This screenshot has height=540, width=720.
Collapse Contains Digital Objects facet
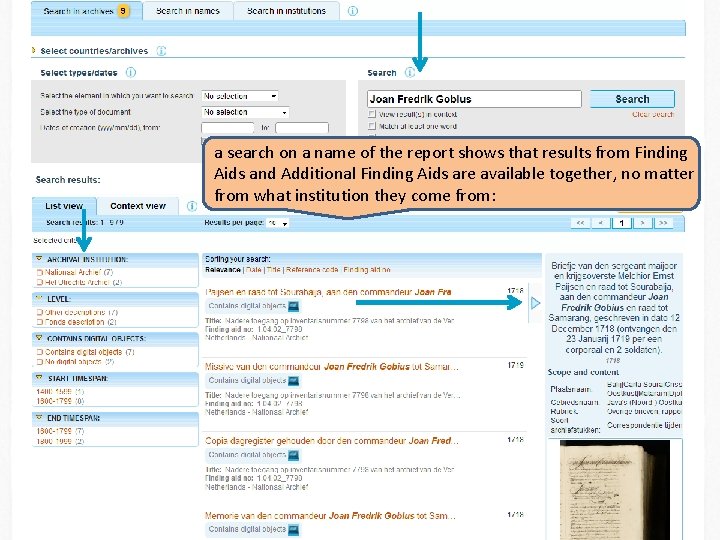[39, 338]
